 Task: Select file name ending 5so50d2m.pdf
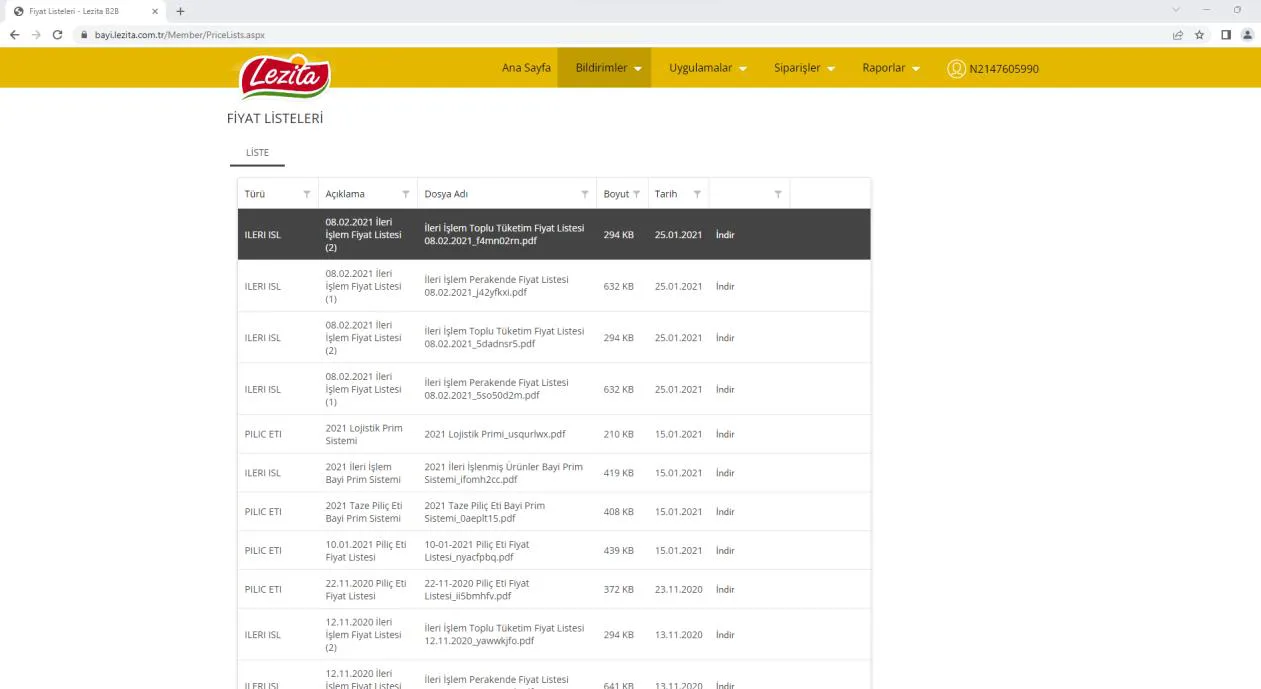497,389
